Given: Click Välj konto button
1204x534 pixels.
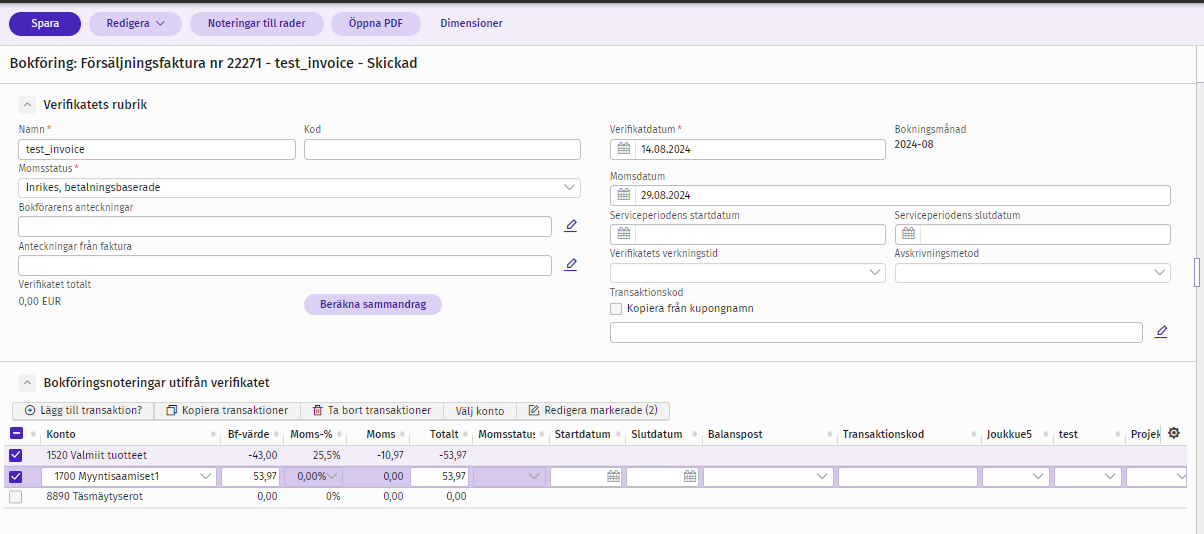Looking at the screenshot, I should click(479, 410).
